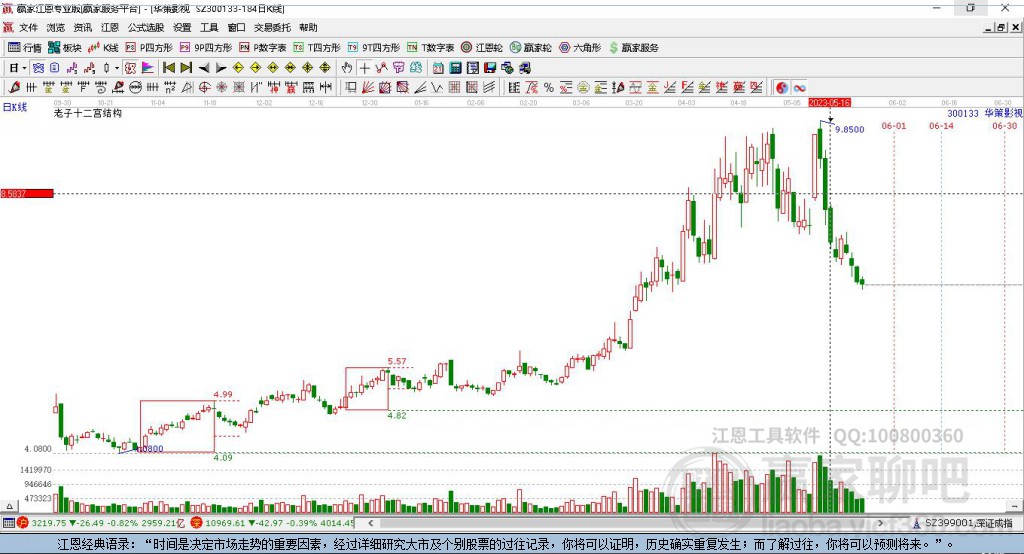Click the 日K线 chart label
Screen dimensions: 1024x554
15,107
